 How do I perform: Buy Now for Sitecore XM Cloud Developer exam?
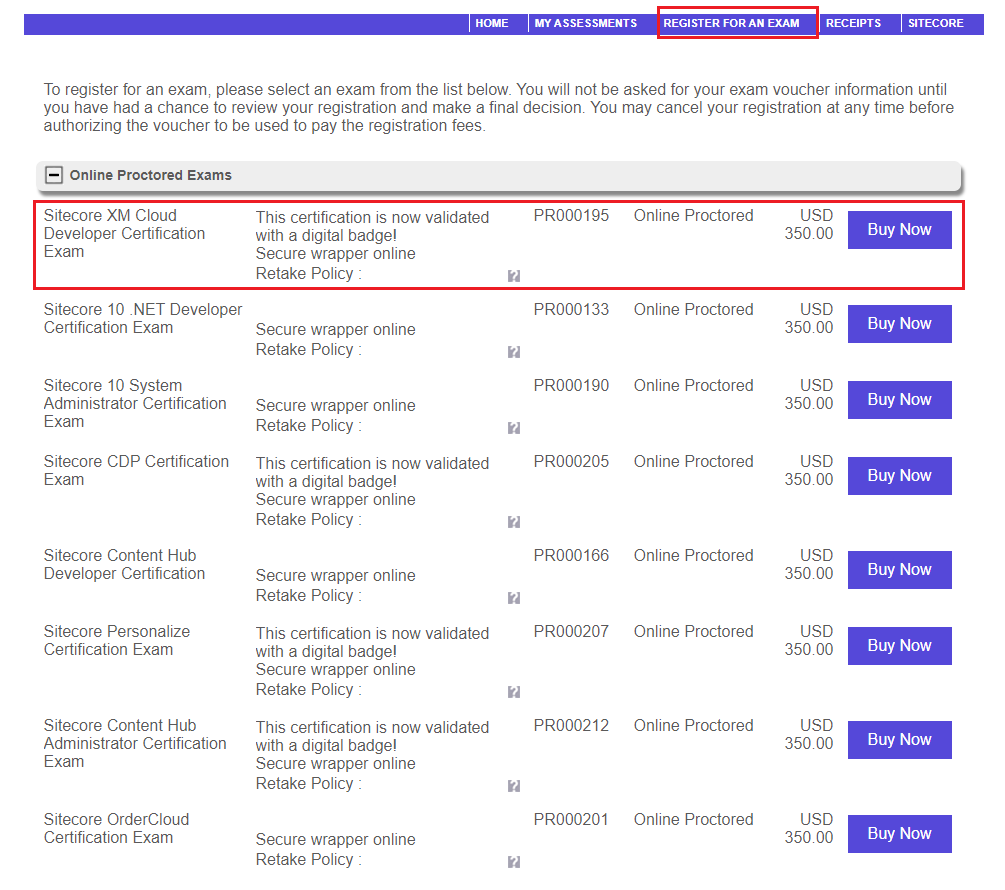click(x=899, y=229)
